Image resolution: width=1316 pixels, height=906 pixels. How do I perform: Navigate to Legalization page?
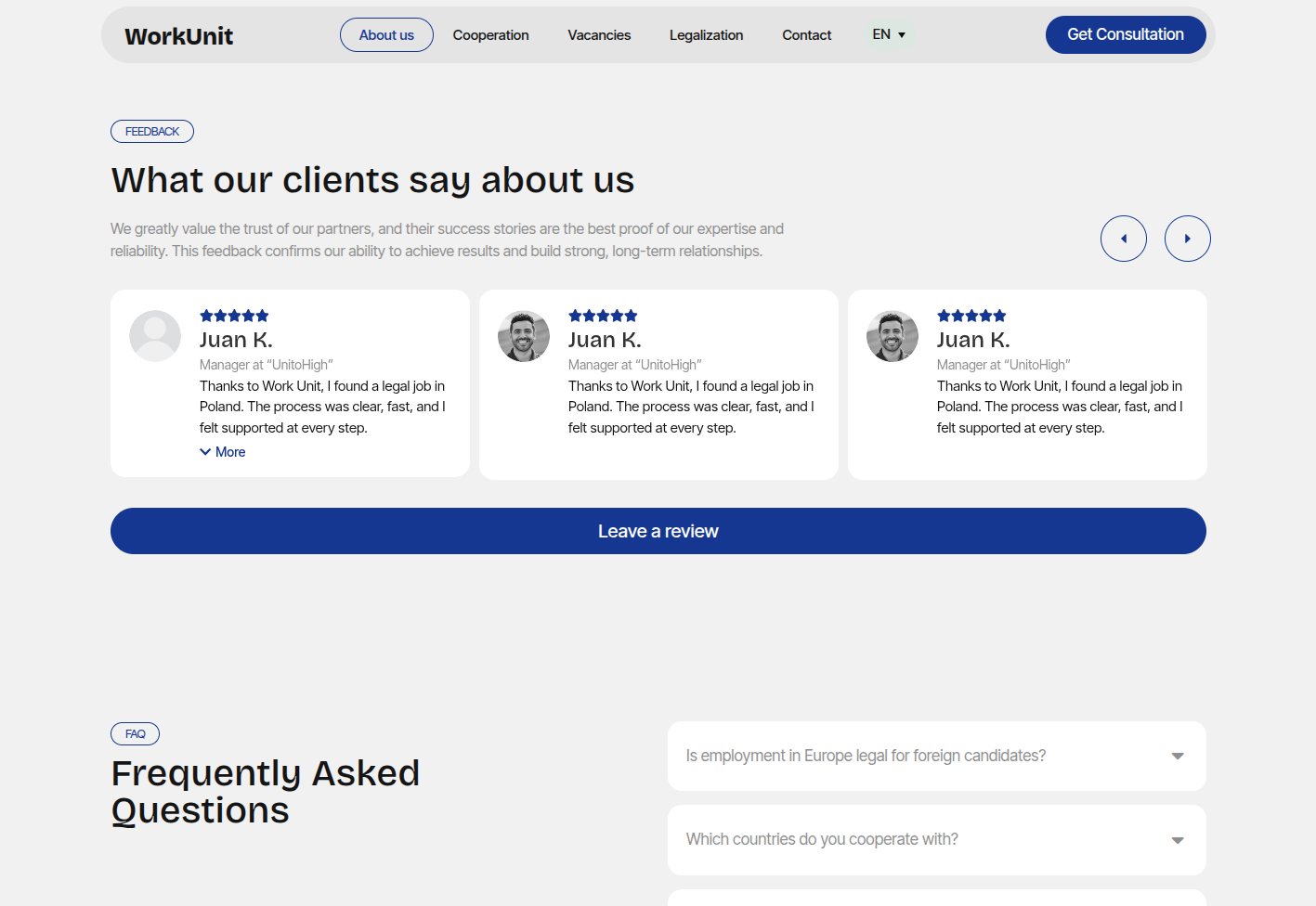(x=706, y=35)
